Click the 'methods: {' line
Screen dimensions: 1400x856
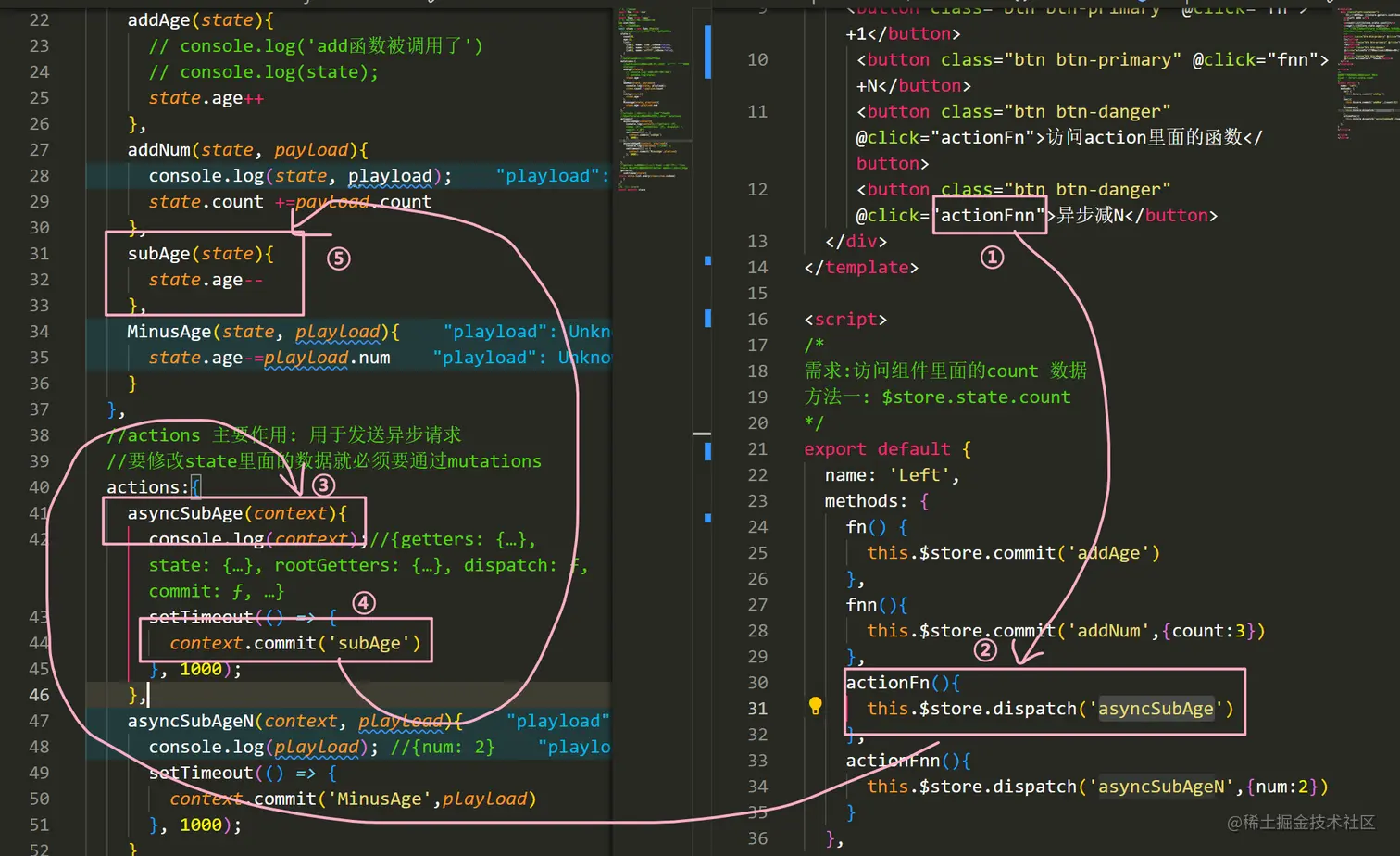pyautogui.click(x=877, y=501)
